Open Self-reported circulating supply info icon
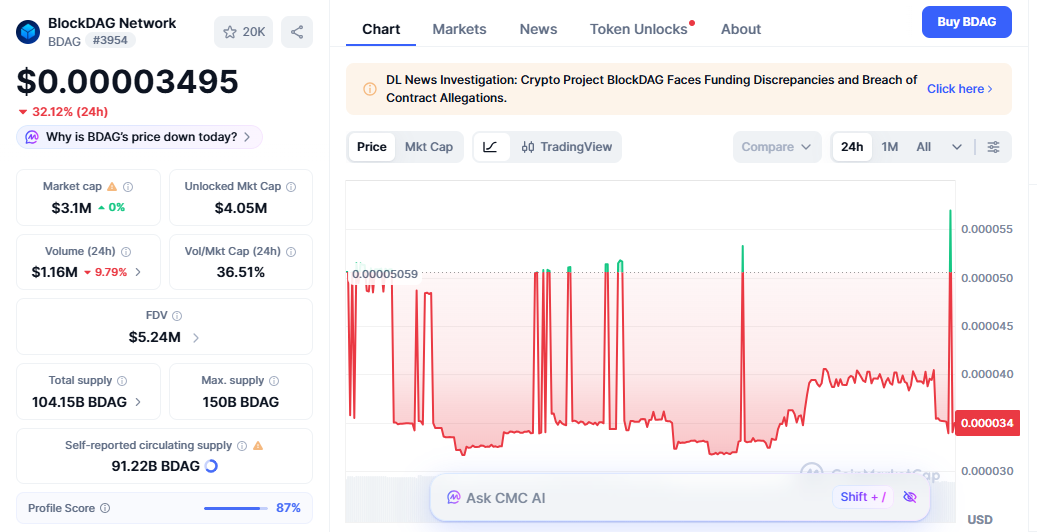Viewport: 1037px width, 532px height. pos(242,446)
